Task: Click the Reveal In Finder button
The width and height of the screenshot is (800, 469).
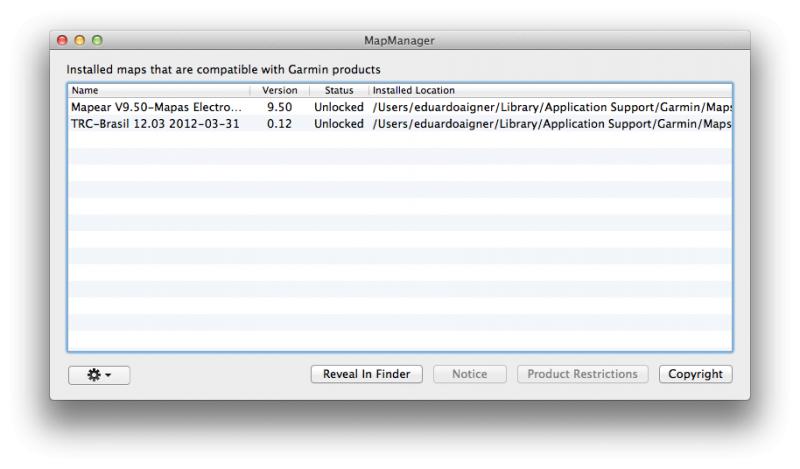Action: [366, 374]
